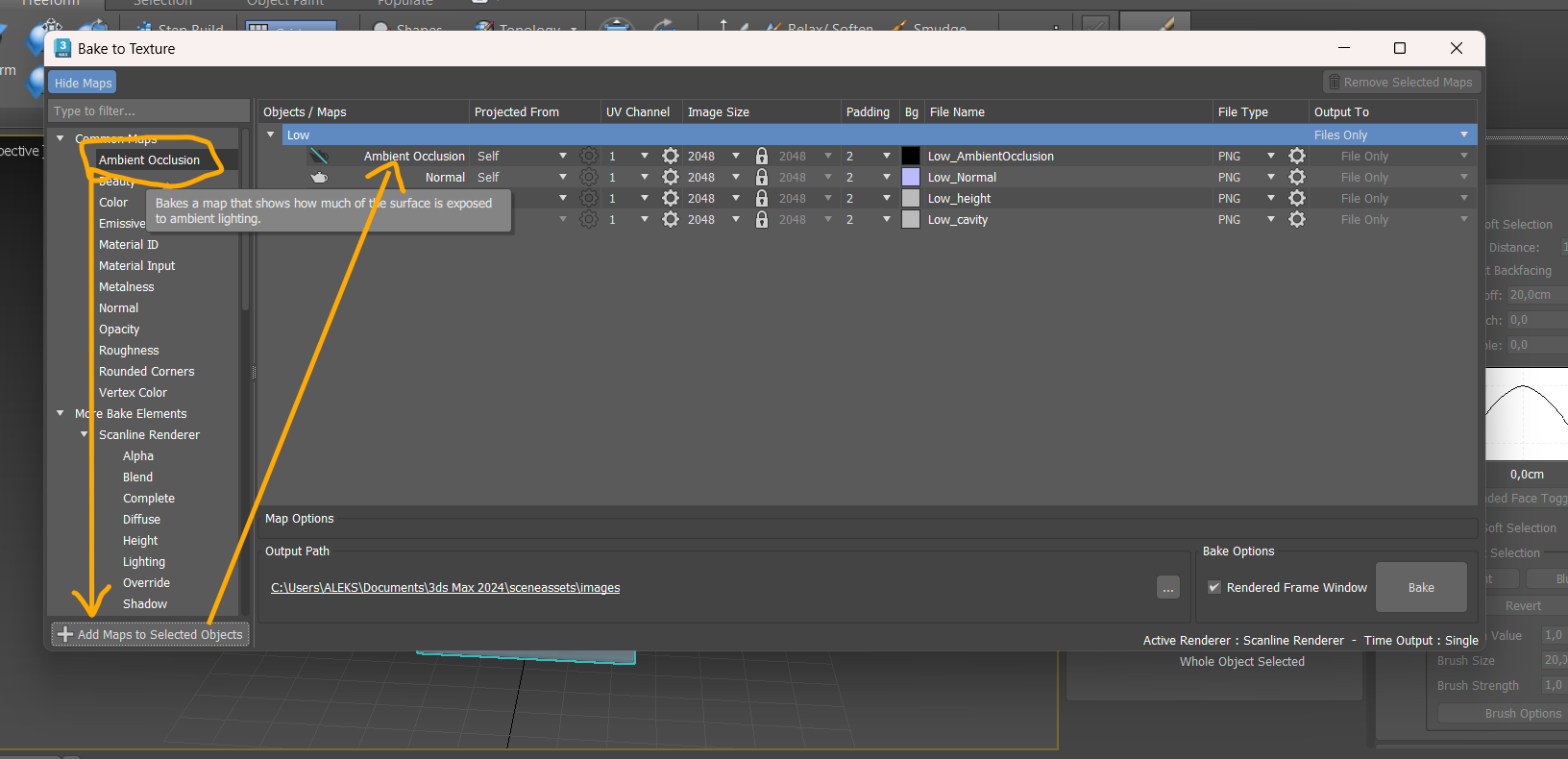The image size is (1568, 759).
Task: Browse output path with the ellipsis button
Action: click(x=1168, y=588)
